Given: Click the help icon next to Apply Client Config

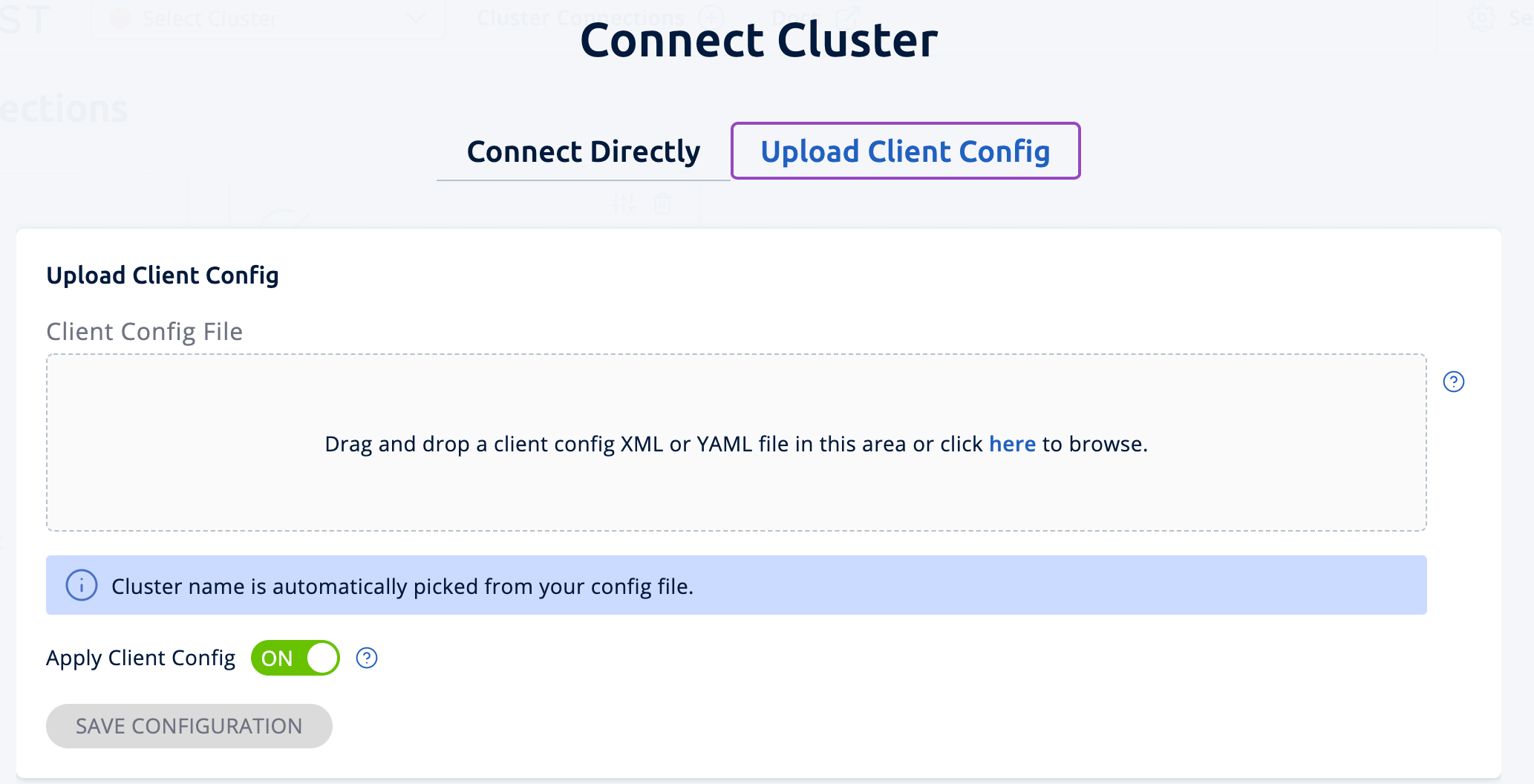Looking at the screenshot, I should 365,657.
